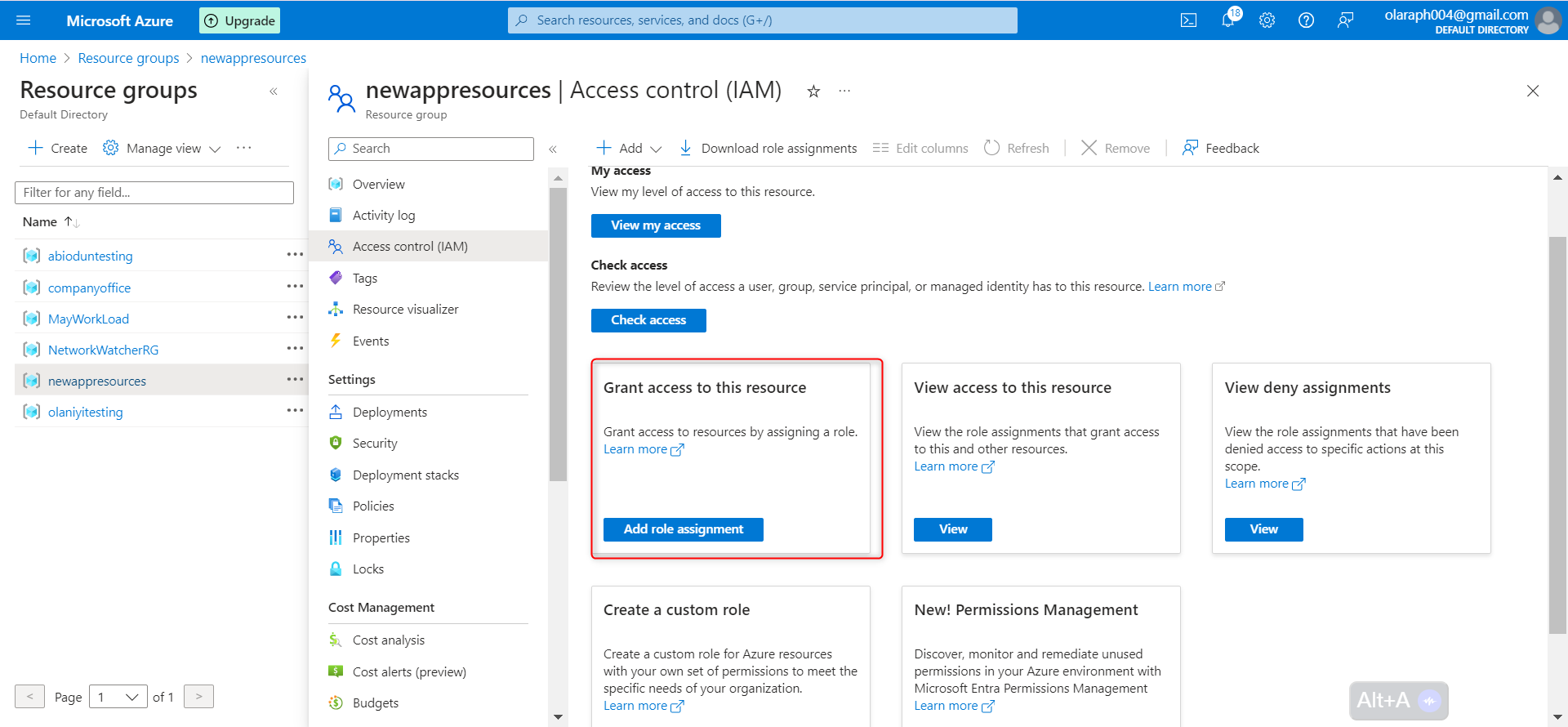Open ellipsis menu for newappresources
The height and width of the screenshot is (727, 1568).
[x=295, y=379]
